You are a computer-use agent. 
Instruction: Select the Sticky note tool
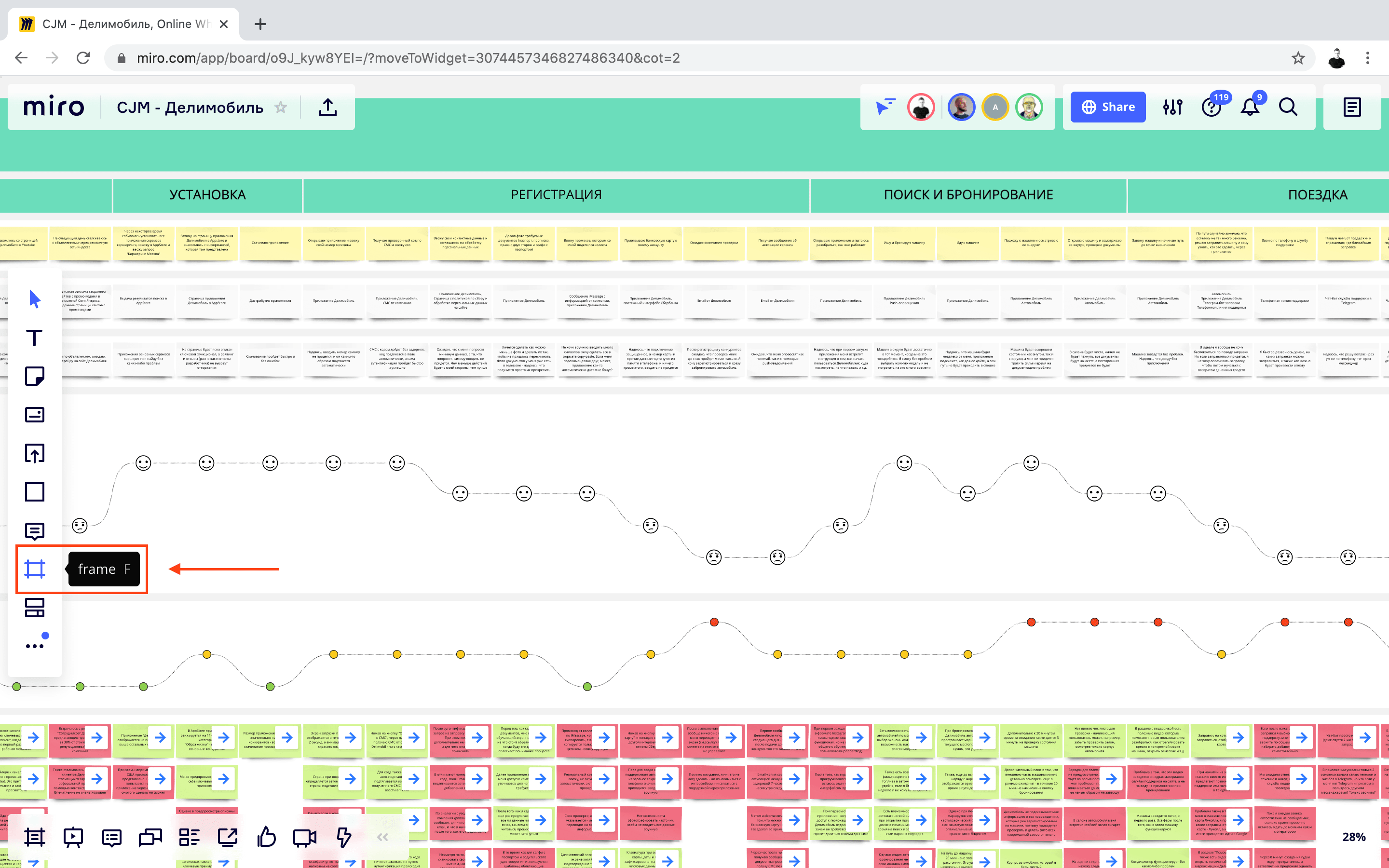point(34,377)
